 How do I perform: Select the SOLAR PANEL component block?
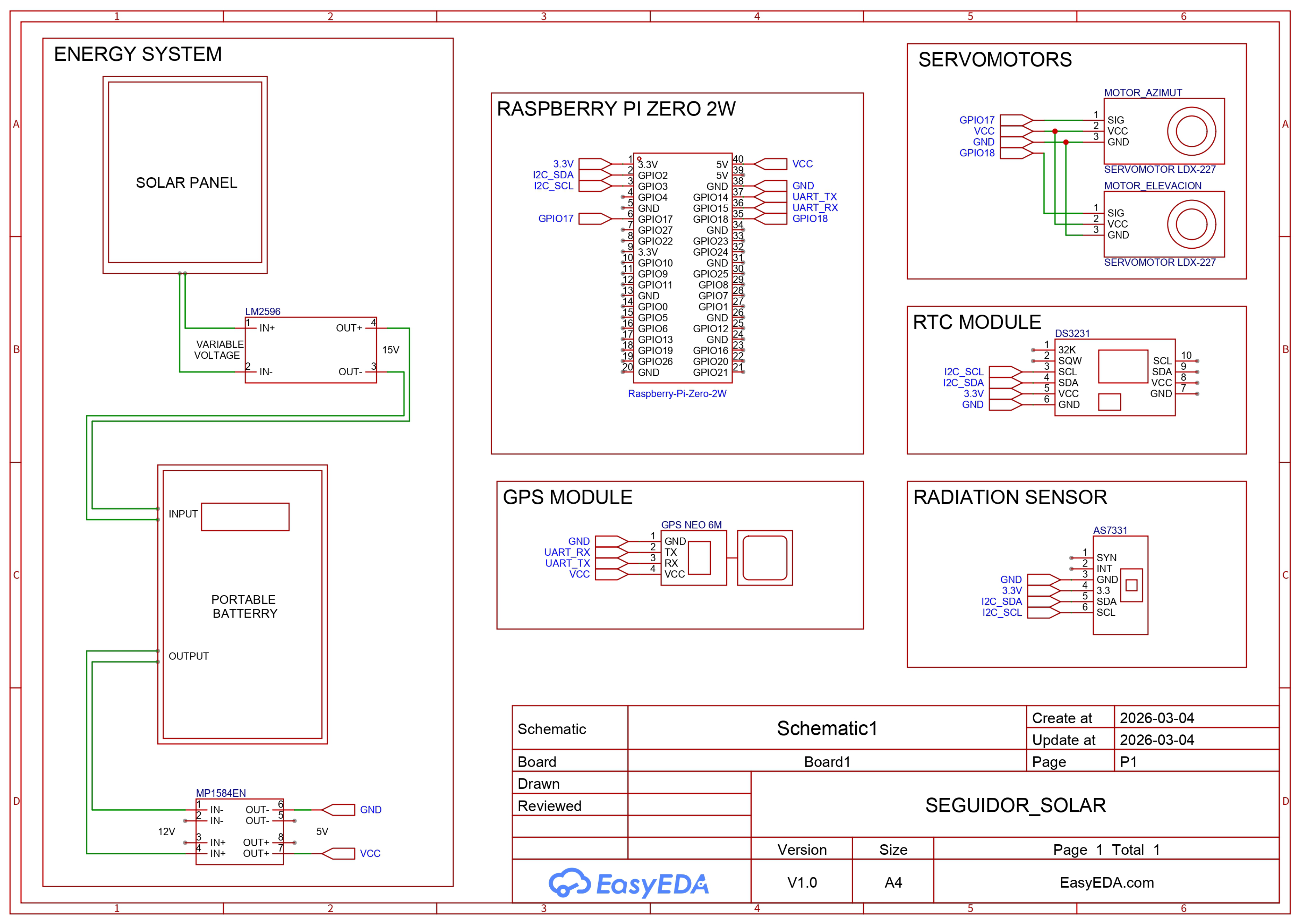click(x=185, y=175)
